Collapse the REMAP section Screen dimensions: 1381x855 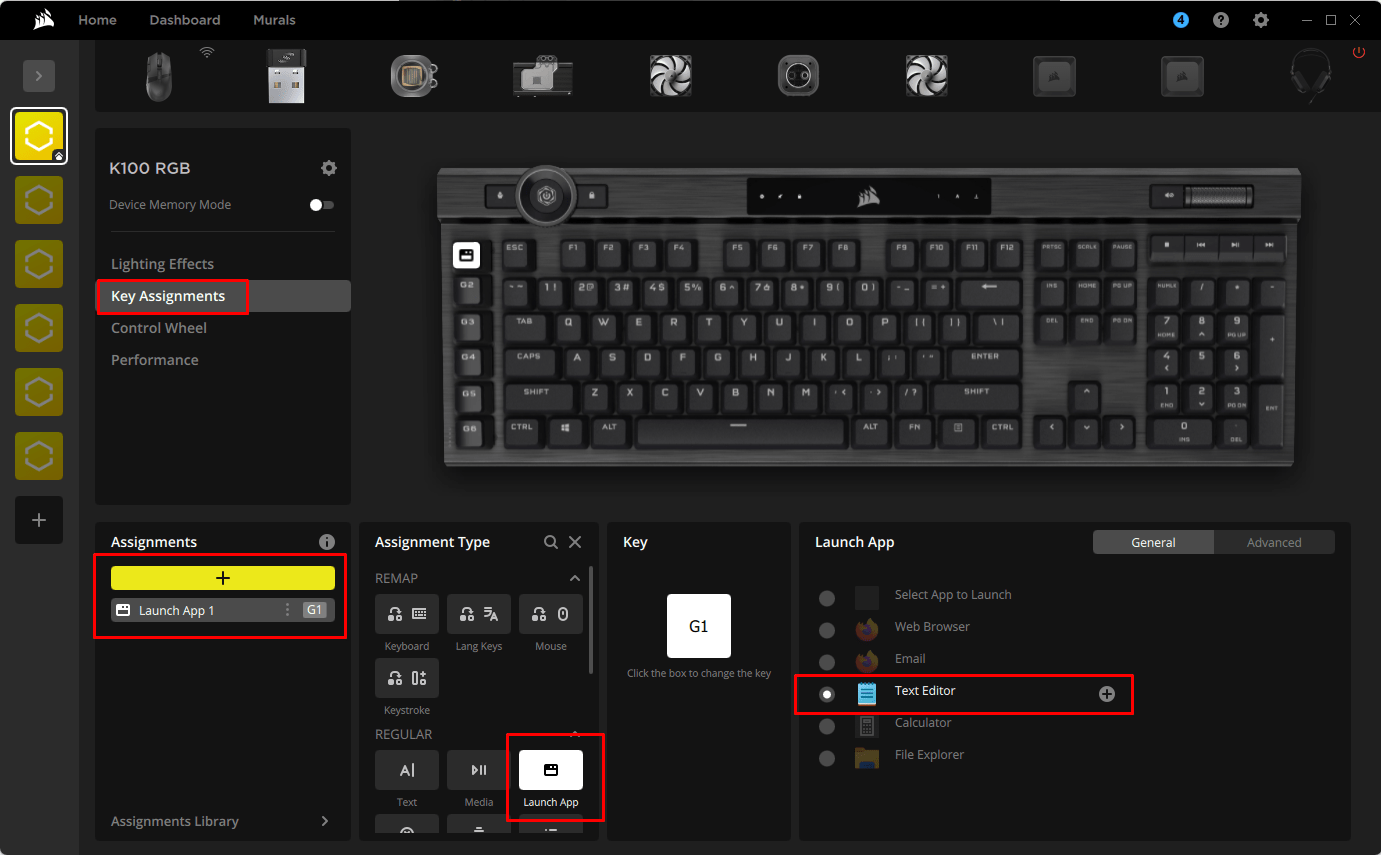pos(574,578)
